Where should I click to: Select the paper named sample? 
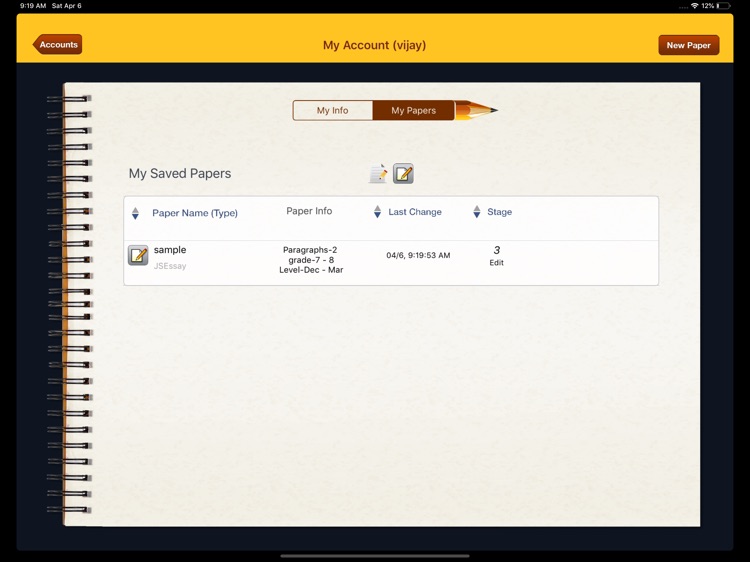(170, 250)
